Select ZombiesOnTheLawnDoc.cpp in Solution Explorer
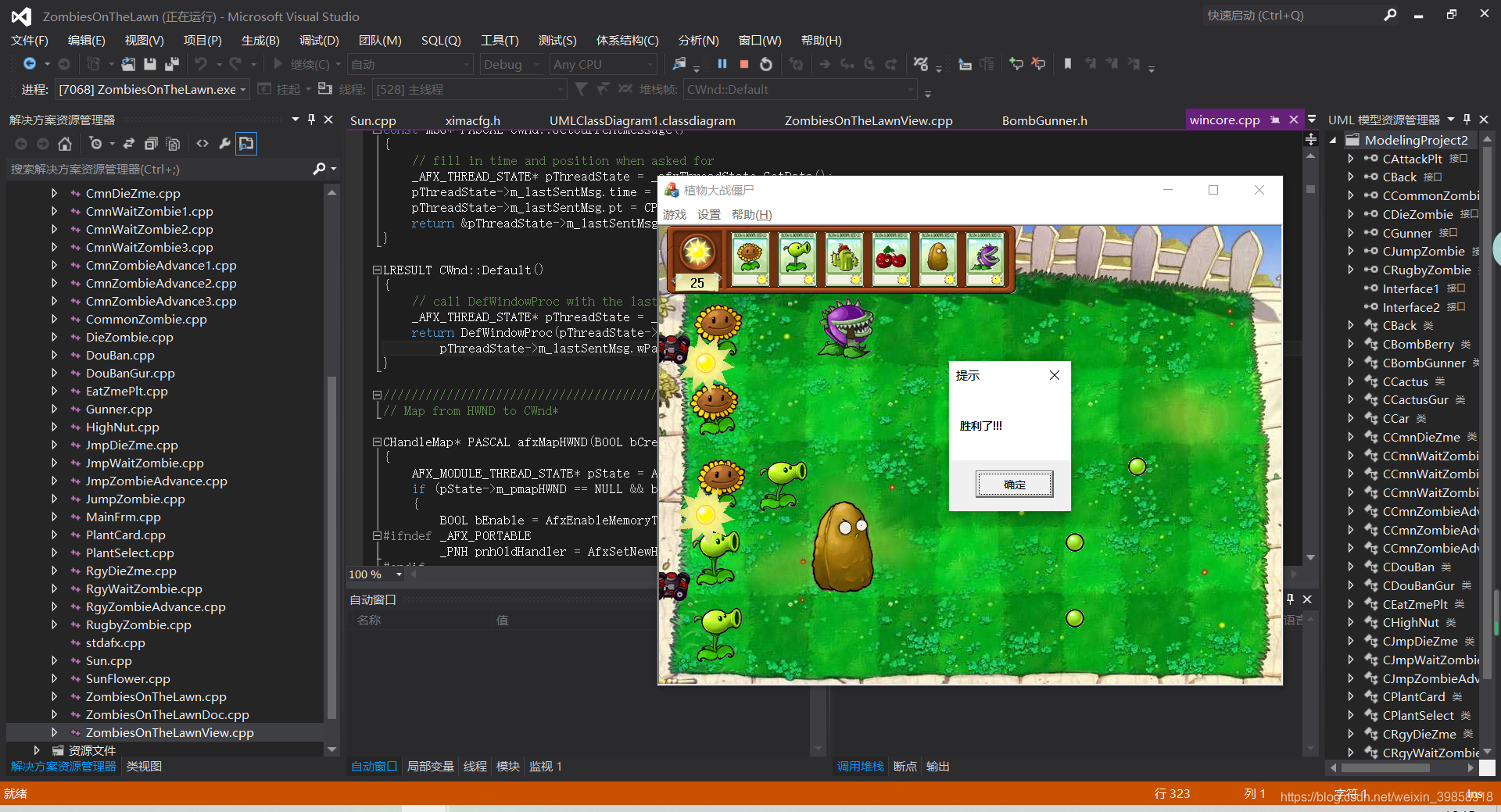 pyautogui.click(x=167, y=714)
